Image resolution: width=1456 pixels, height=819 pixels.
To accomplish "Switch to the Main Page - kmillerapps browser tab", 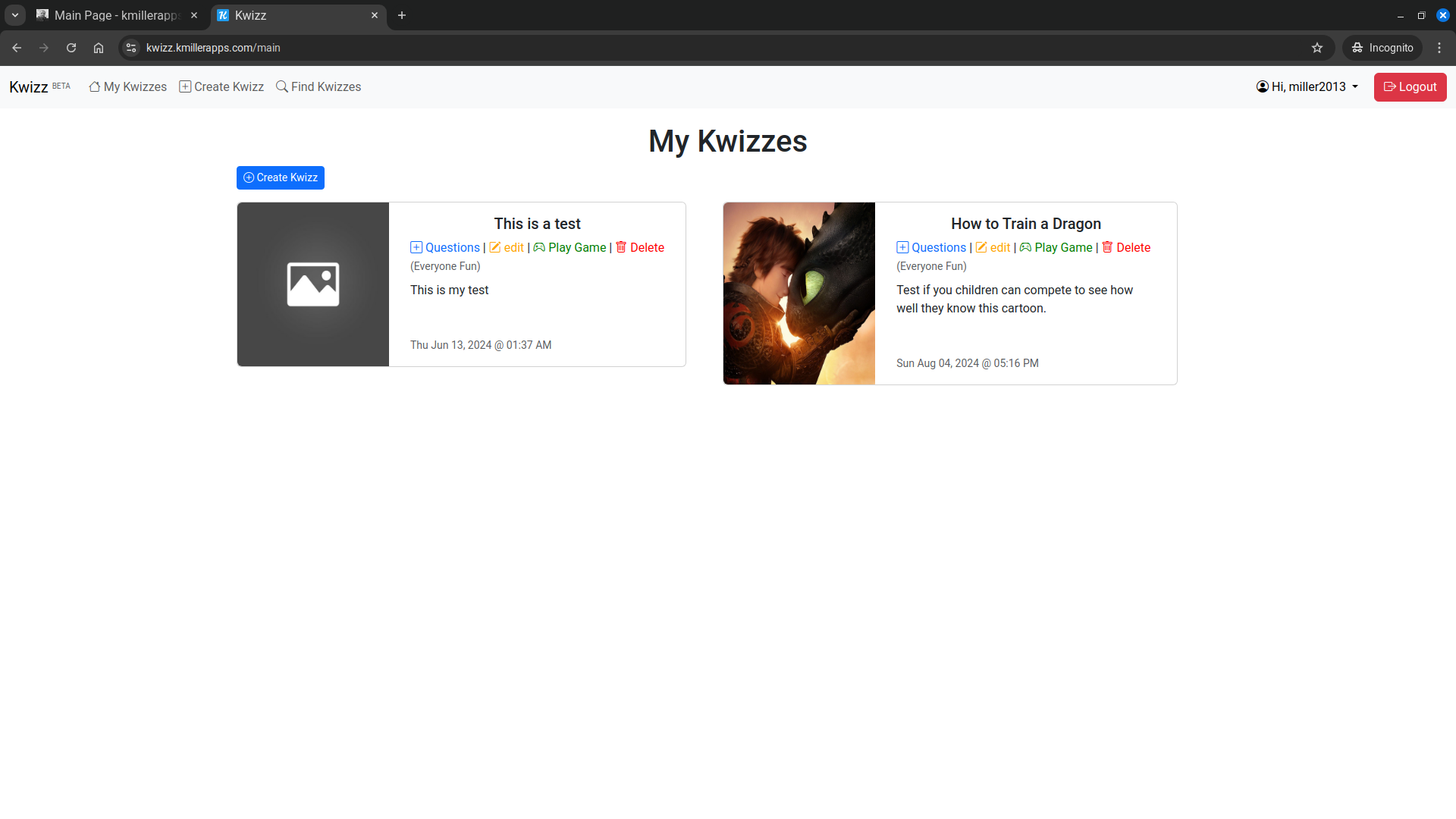I will 118,15.
